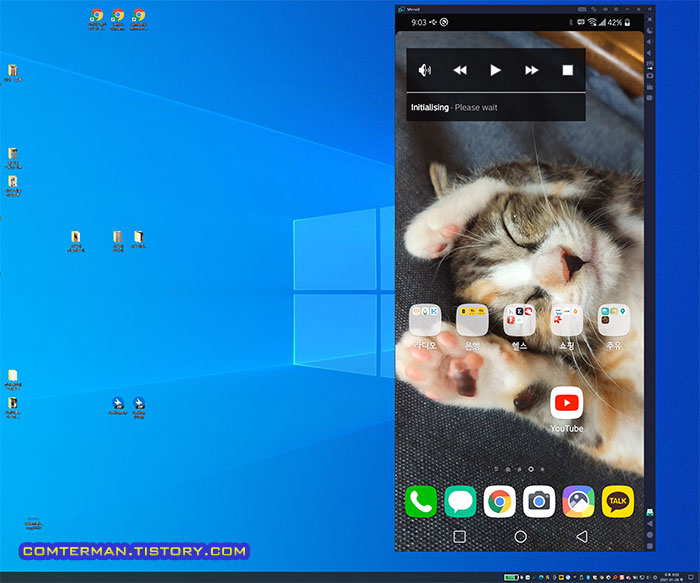Click the 'Initialising - Please wait' status text
The height and width of the screenshot is (583, 700).
(x=454, y=107)
